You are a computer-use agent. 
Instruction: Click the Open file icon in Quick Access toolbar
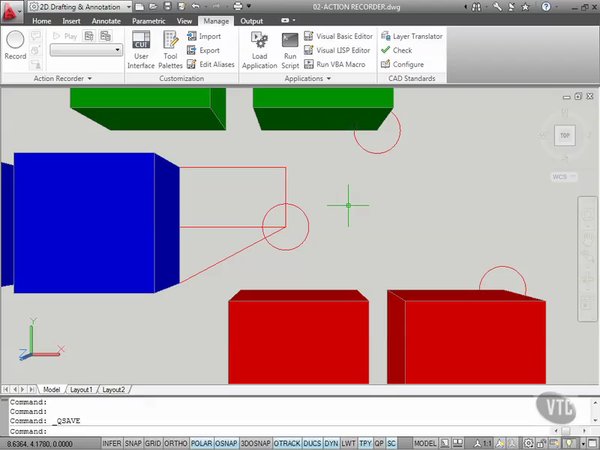pos(153,7)
